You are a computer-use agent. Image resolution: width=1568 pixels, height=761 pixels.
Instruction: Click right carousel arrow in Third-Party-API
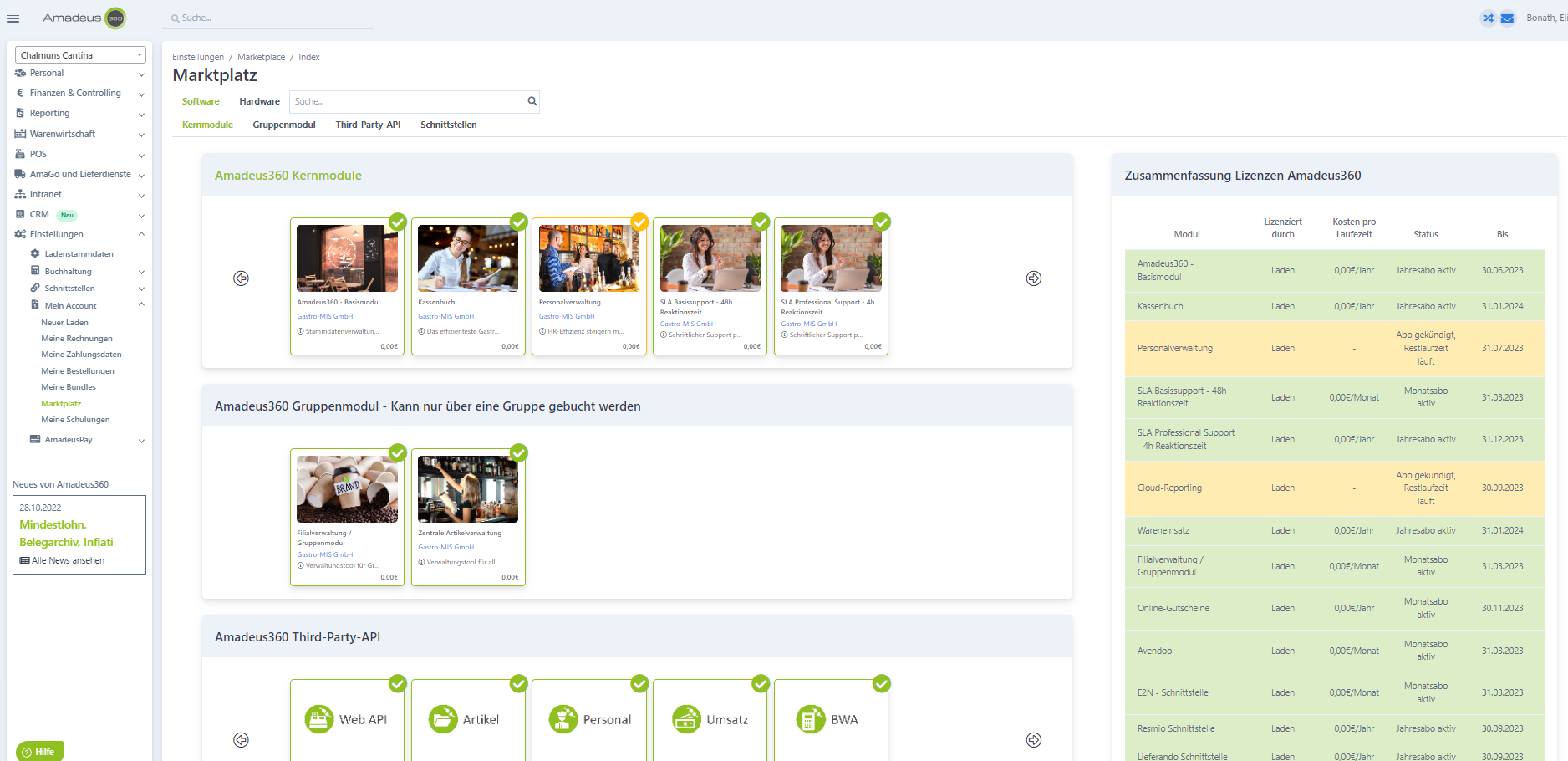(x=1034, y=740)
